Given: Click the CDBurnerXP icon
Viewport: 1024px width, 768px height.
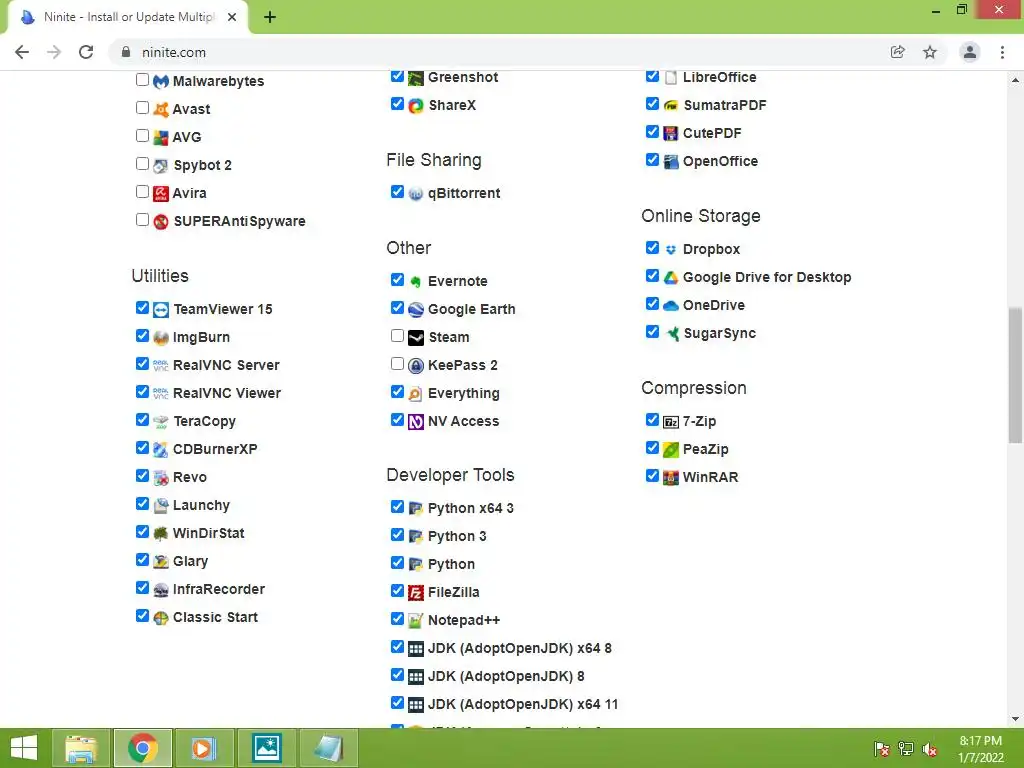Looking at the screenshot, I should [x=161, y=449].
